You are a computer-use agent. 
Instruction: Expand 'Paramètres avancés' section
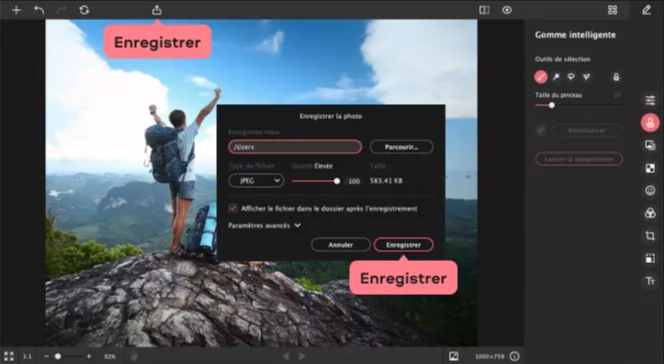click(x=264, y=226)
